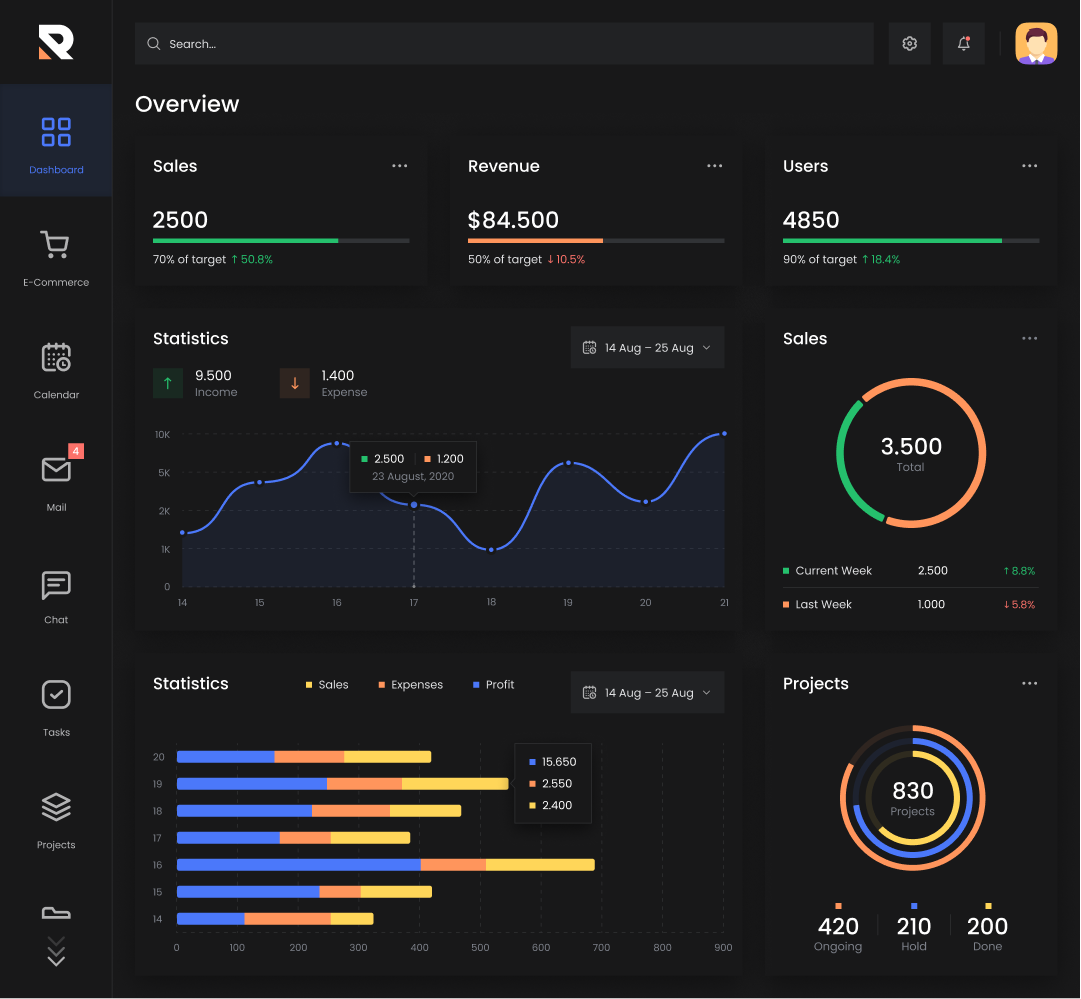The image size is (1081, 999).
Task: Open Mail with 4 unread badge
Action: coord(56,470)
